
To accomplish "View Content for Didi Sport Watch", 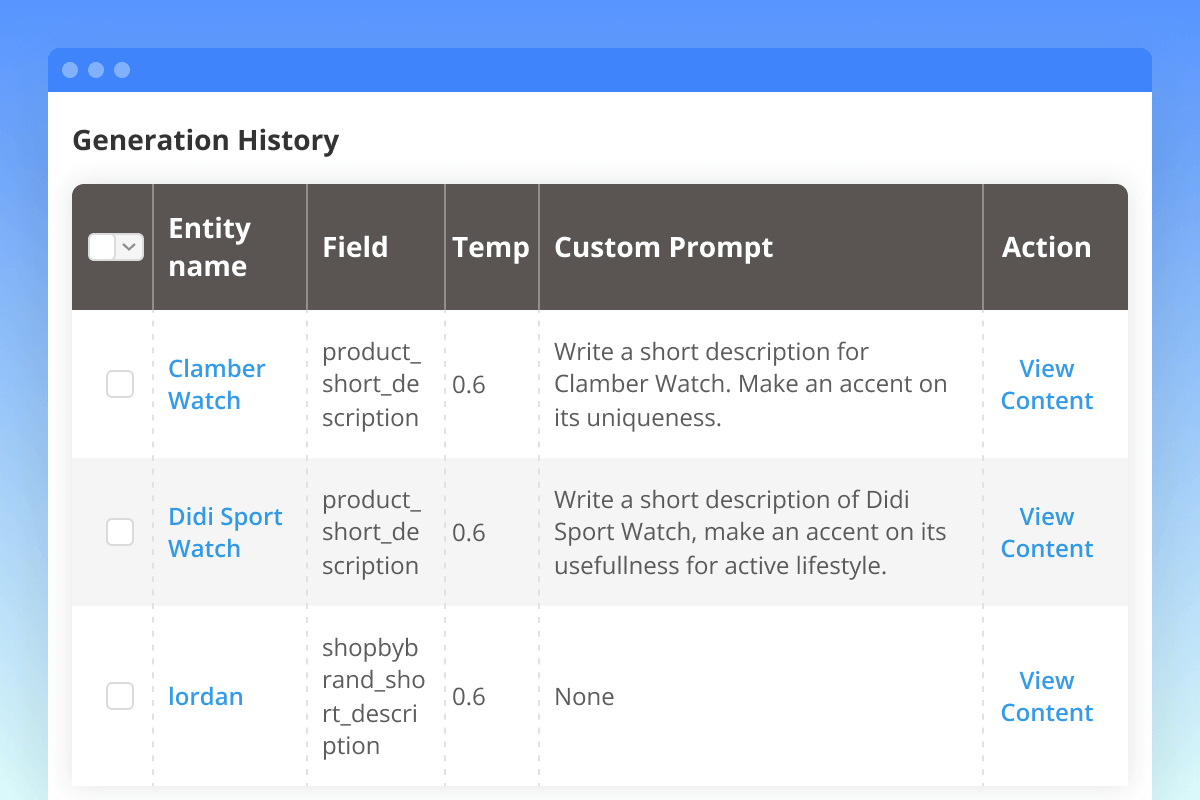I will (x=1046, y=532).
